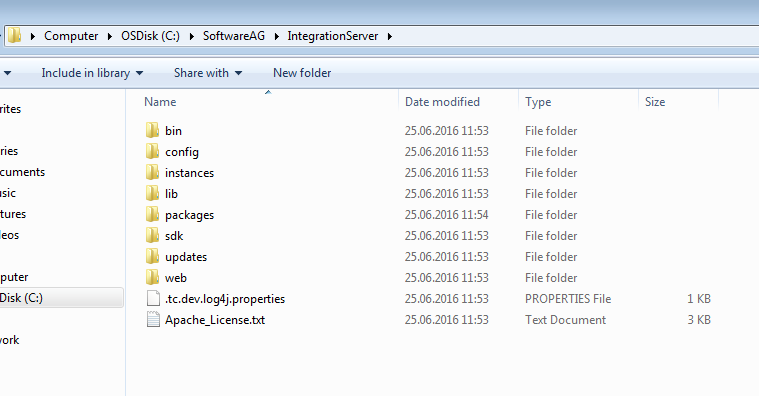Select the lib folder name

tap(171, 194)
